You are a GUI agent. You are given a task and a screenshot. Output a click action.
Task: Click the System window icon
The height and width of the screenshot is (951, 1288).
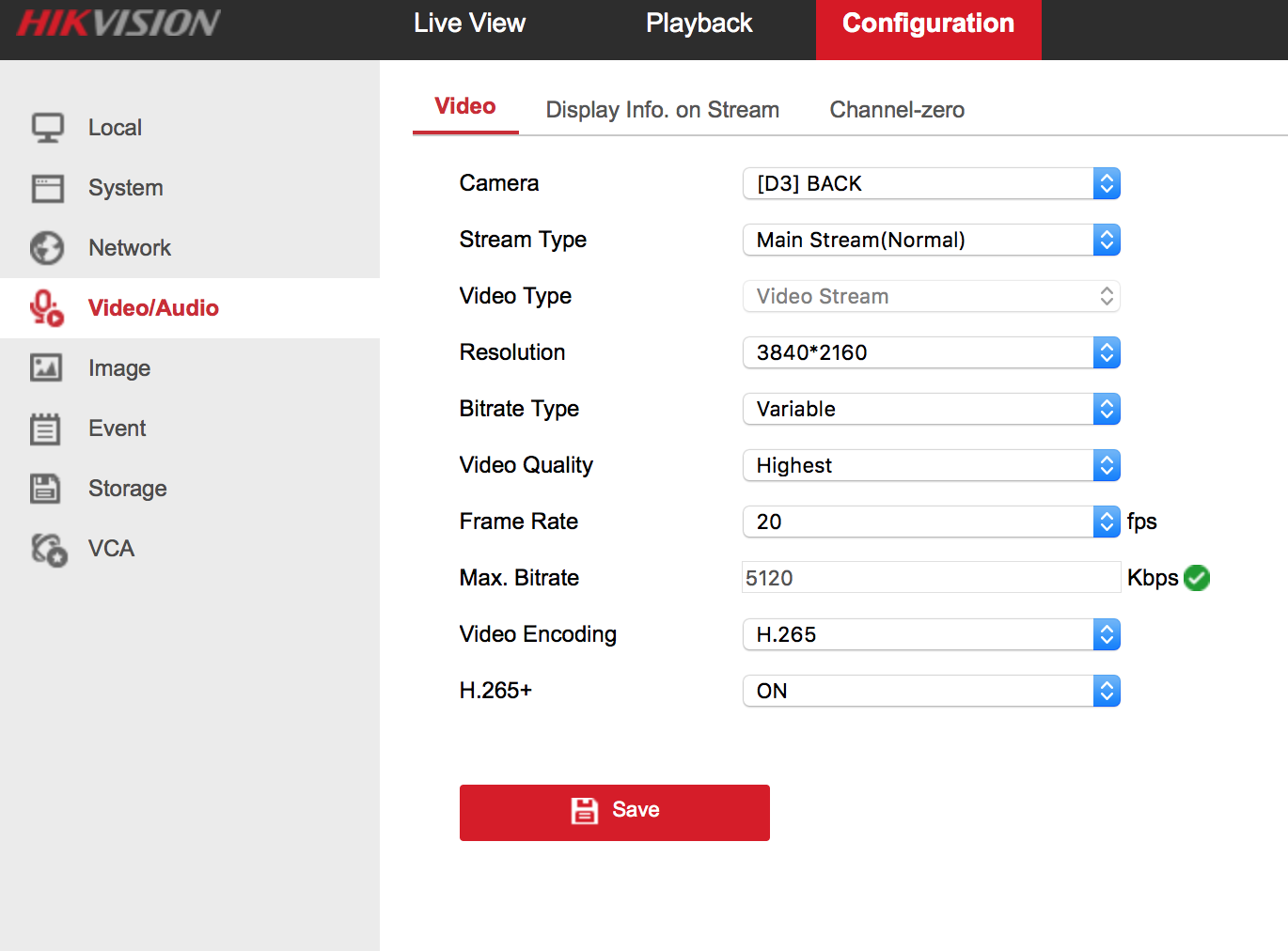[x=47, y=188]
